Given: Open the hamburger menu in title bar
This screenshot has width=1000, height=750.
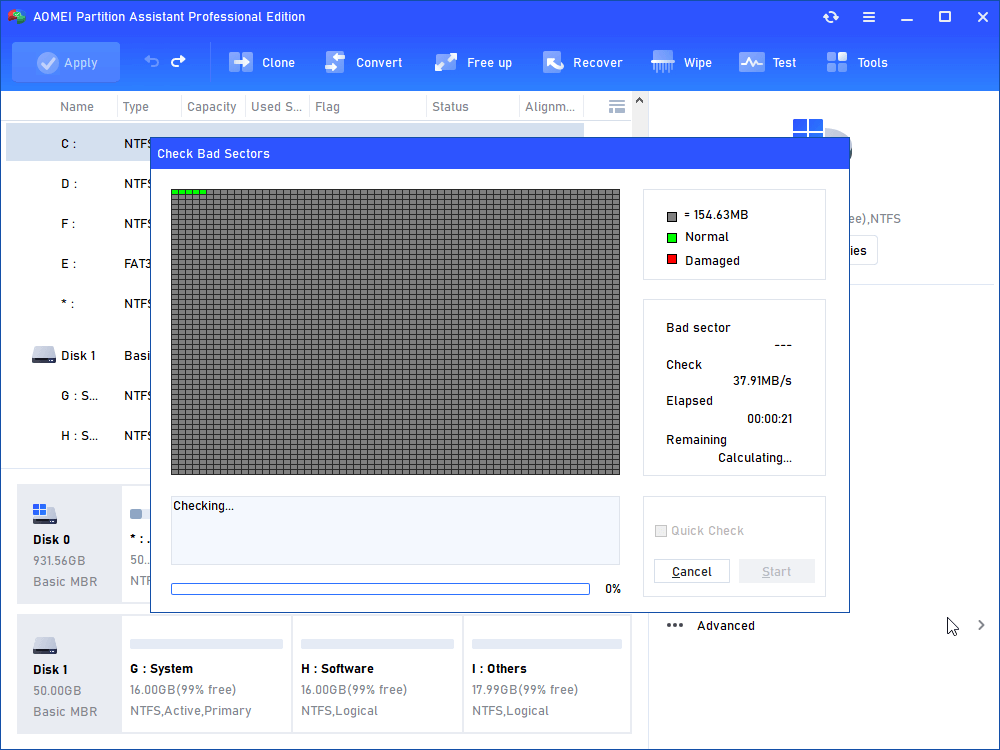Looking at the screenshot, I should 869,17.
